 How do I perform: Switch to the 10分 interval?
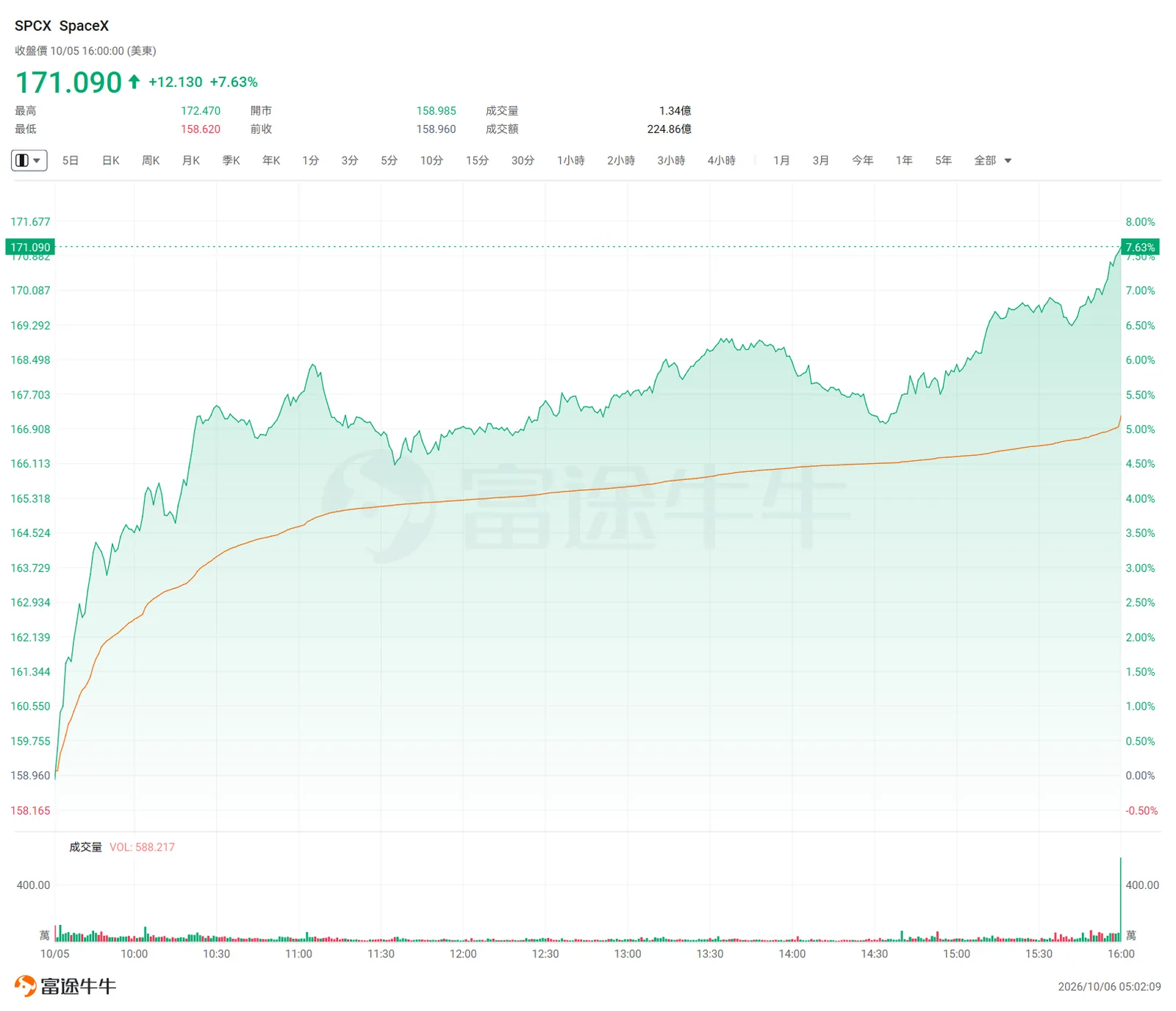point(431,160)
